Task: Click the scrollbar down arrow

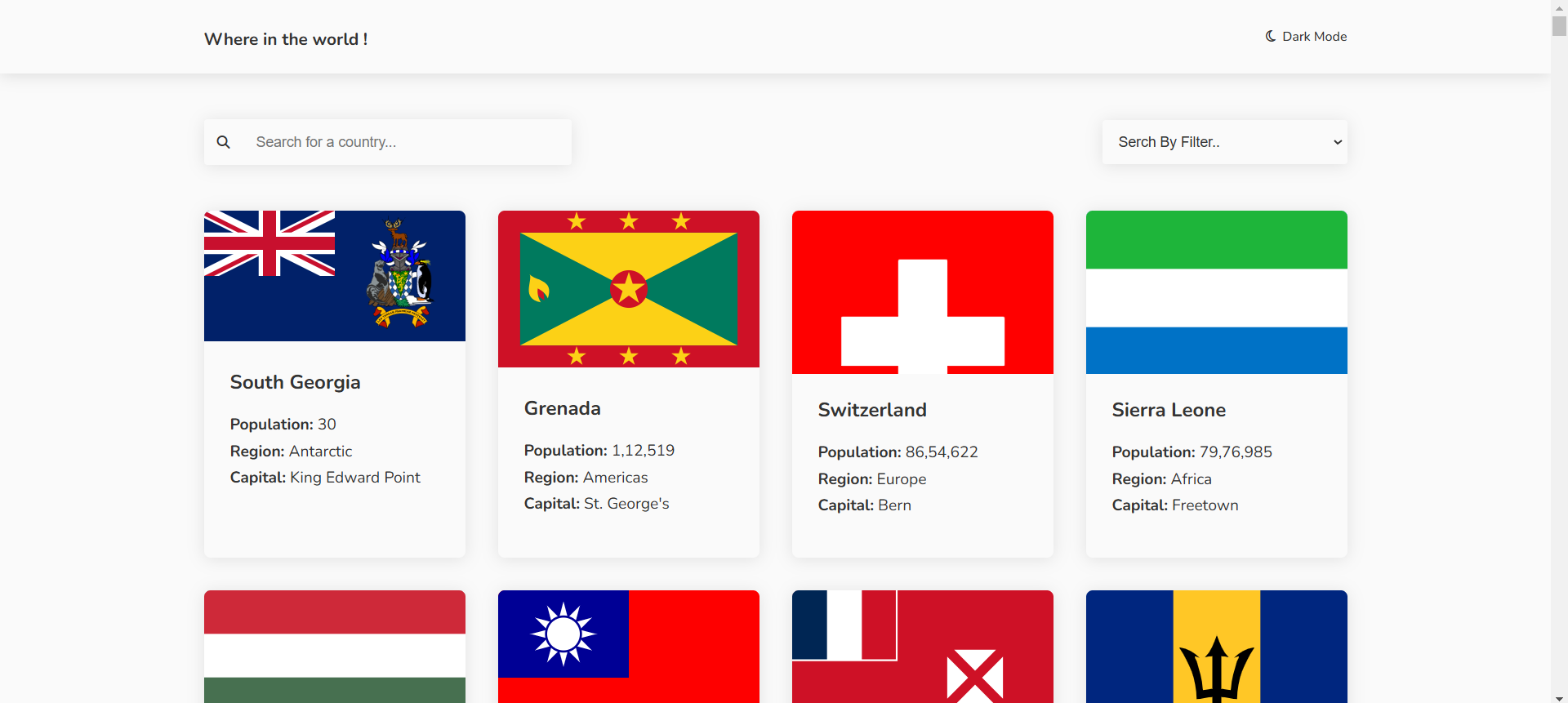Action: [1559, 696]
